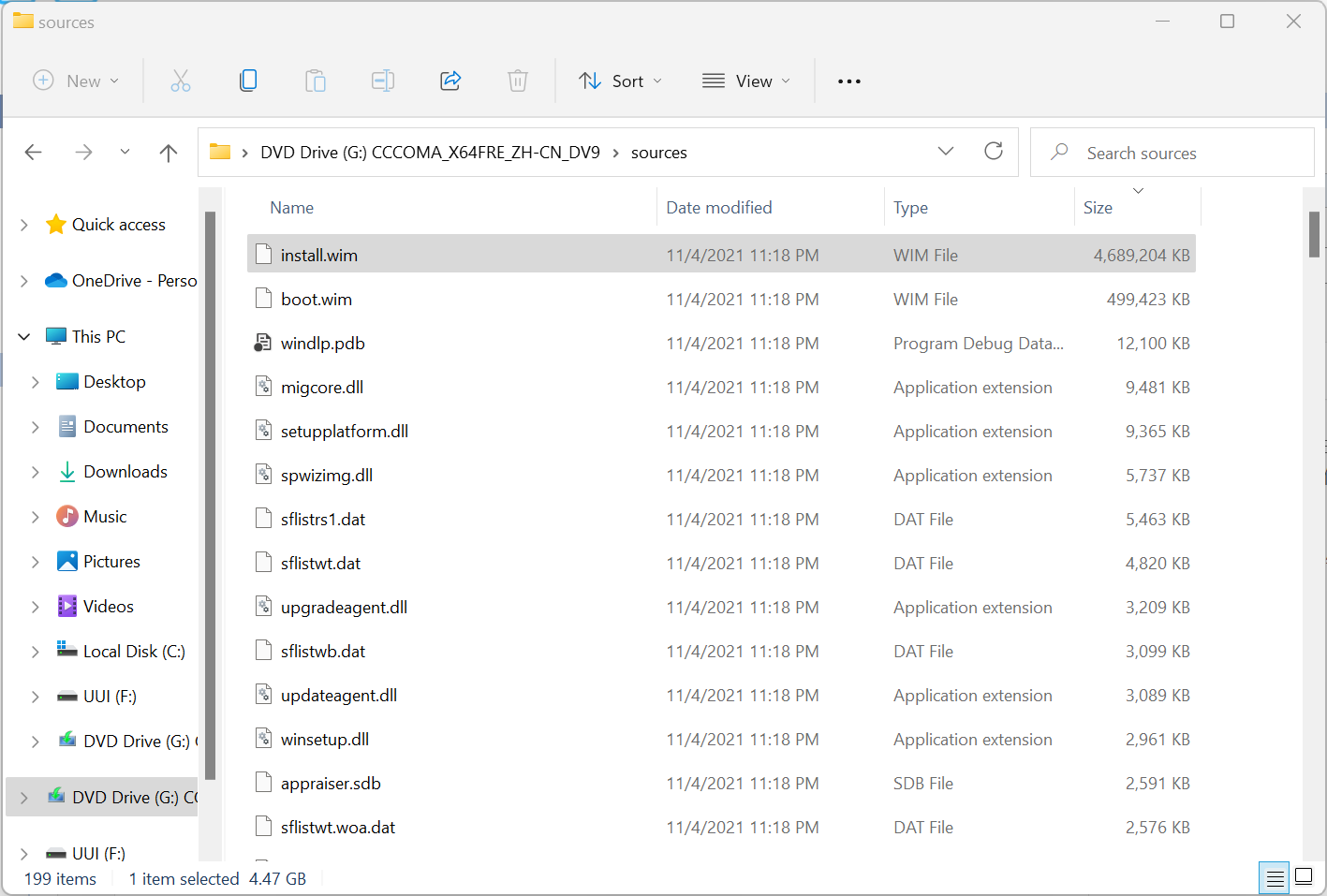Click the install.wim file icon
Image resolution: width=1327 pixels, height=896 pixels.
(264, 254)
